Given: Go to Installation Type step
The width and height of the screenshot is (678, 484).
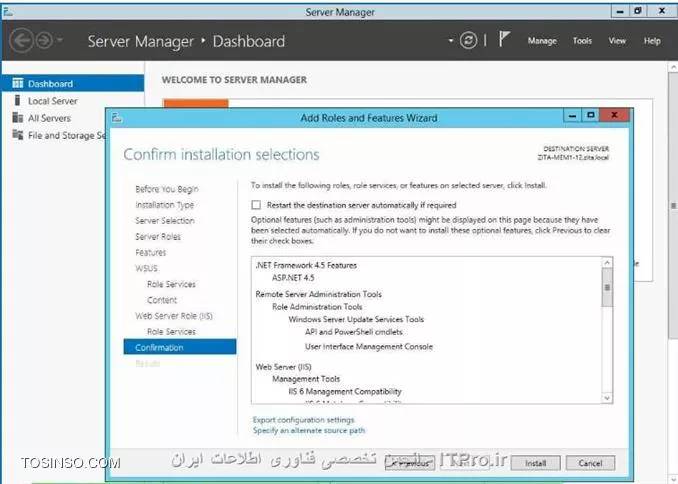Looking at the screenshot, I should pyautogui.click(x=164, y=205).
